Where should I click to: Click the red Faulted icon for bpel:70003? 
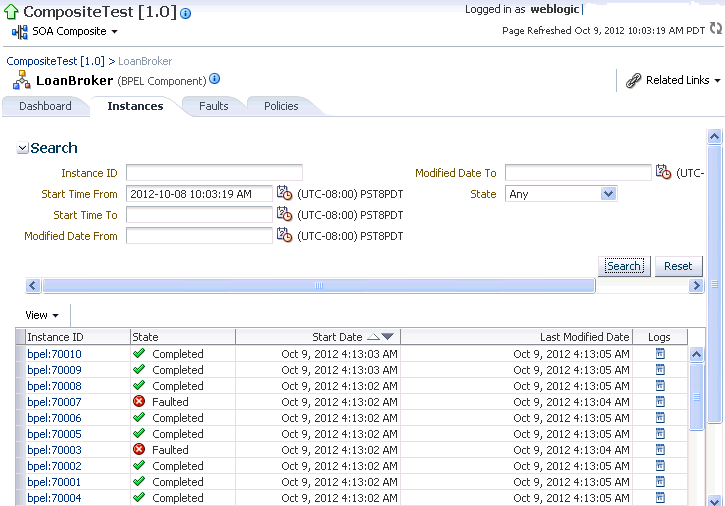point(139,449)
